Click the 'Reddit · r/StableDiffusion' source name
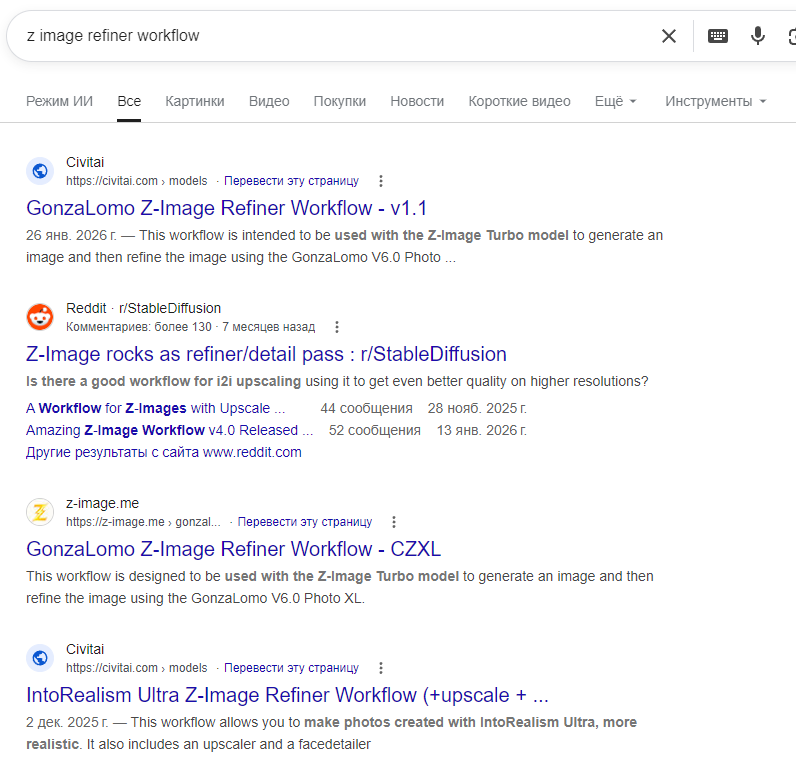This screenshot has width=796, height=768. [x=143, y=308]
